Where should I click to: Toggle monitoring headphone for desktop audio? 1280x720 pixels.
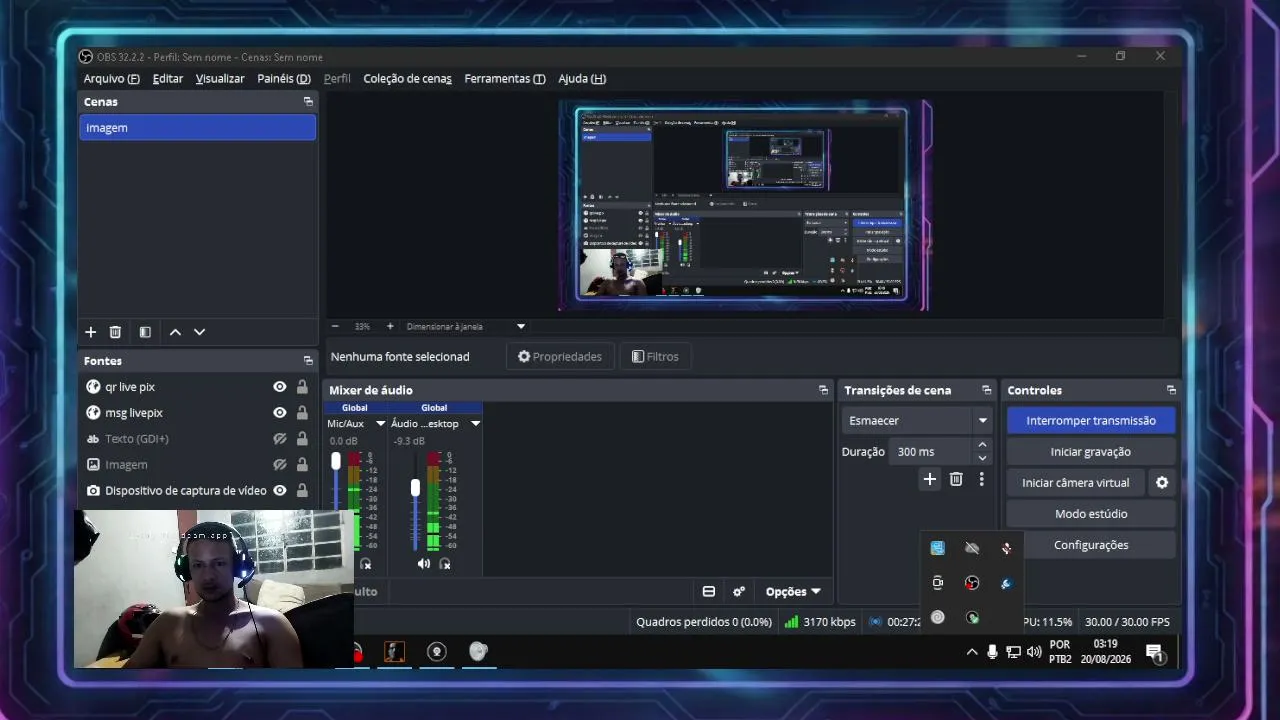[x=445, y=564]
